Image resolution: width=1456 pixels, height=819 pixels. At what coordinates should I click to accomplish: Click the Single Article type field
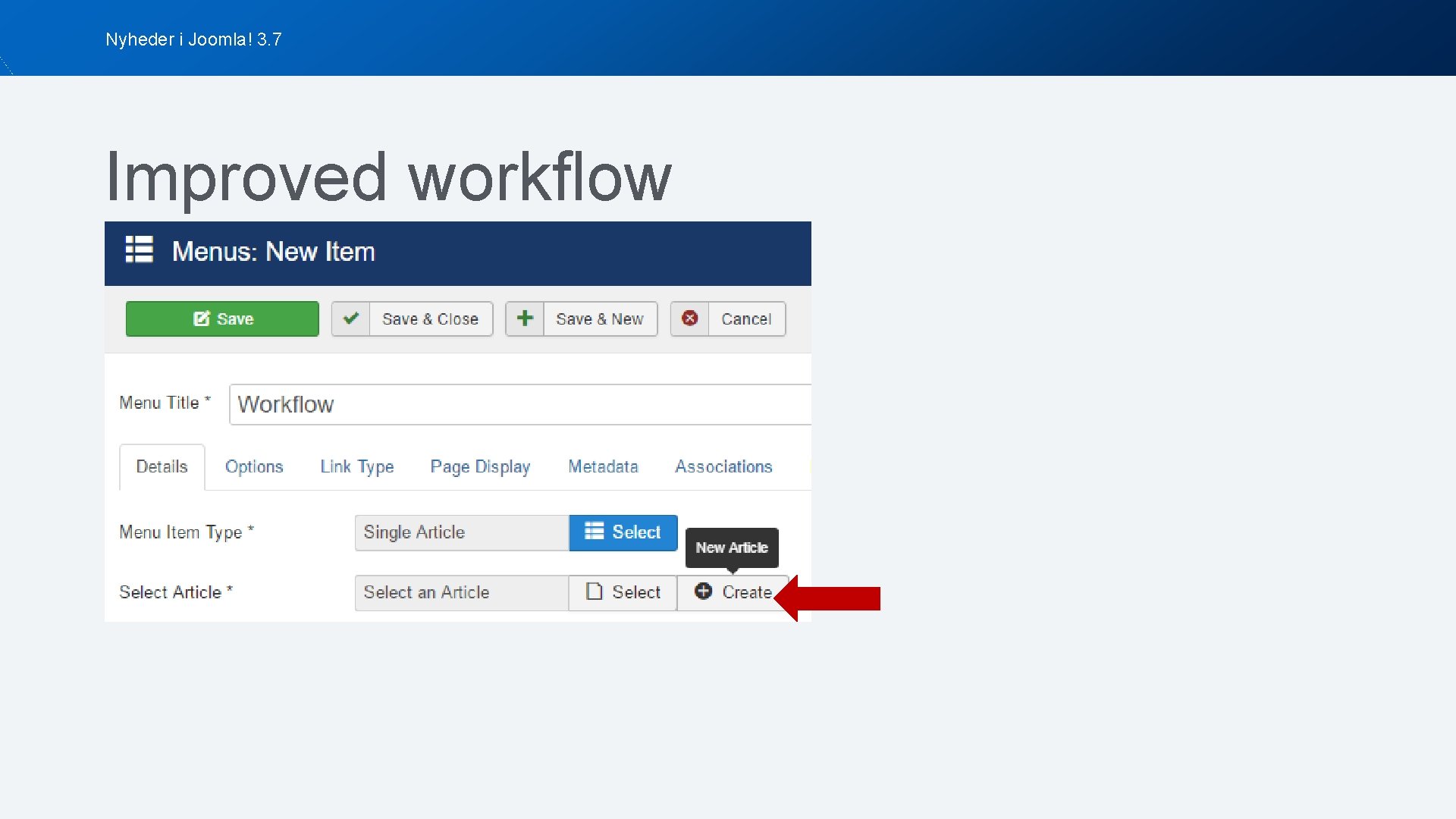[462, 532]
